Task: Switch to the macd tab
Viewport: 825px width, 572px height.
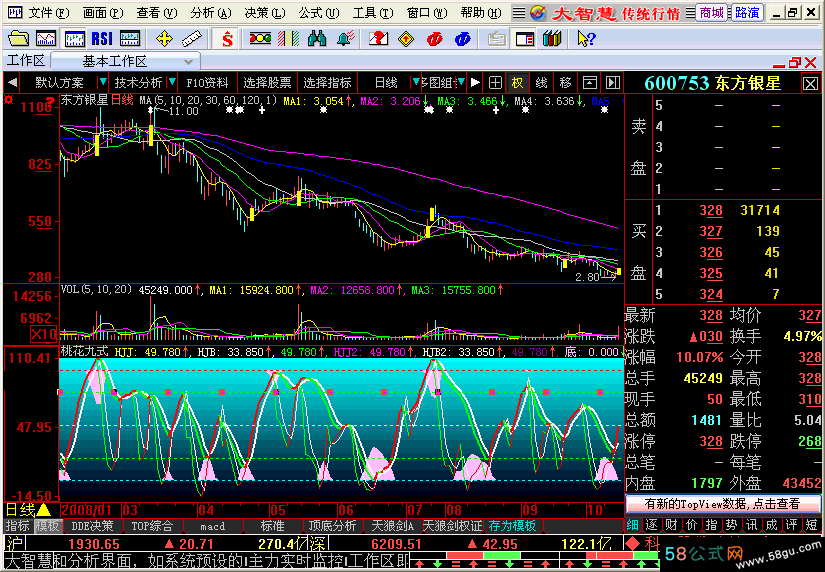Action: pos(213,526)
